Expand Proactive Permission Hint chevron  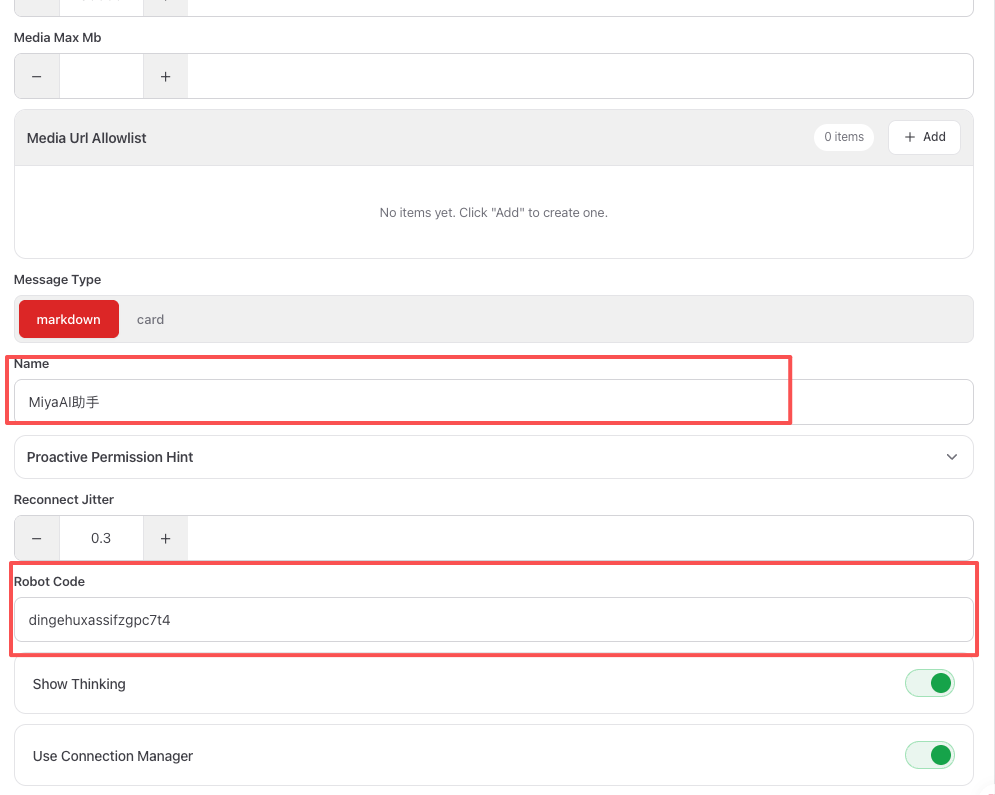tap(951, 457)
